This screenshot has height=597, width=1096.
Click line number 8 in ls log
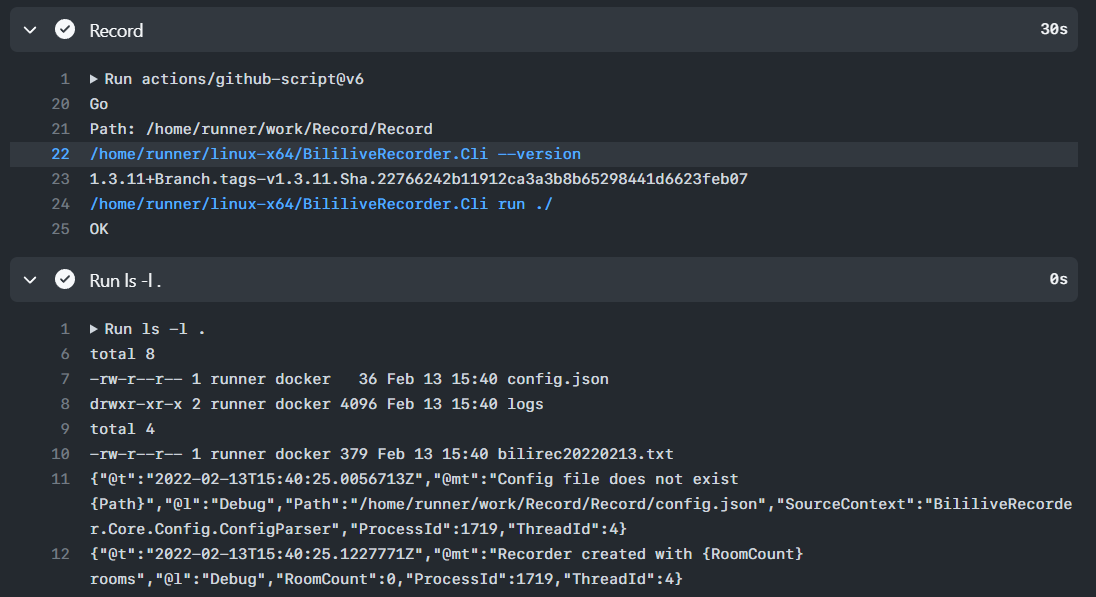65,404
